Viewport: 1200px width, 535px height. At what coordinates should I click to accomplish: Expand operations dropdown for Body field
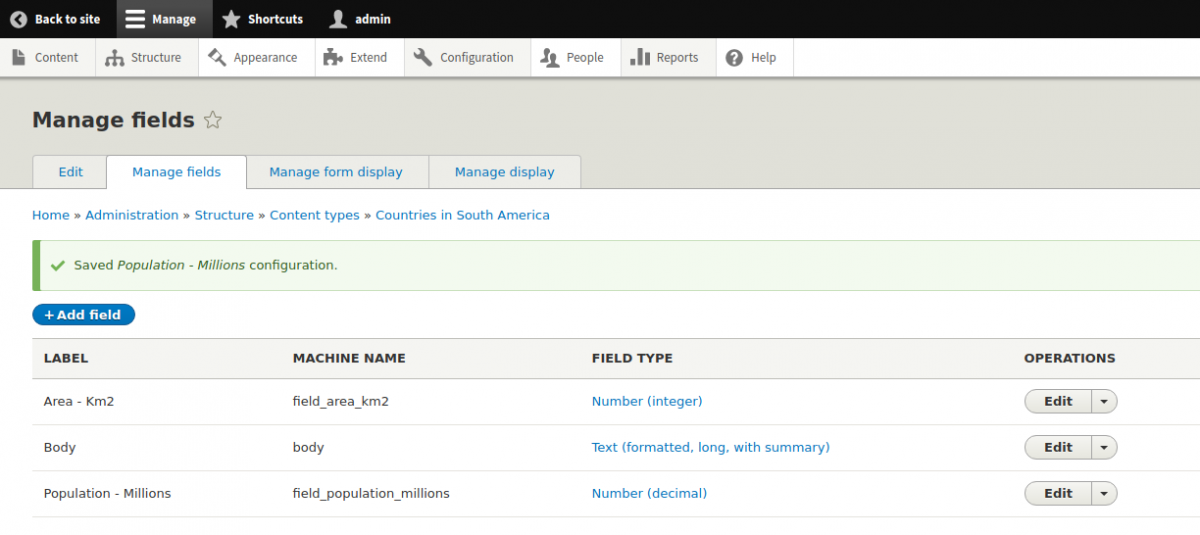click(1104, 447)
